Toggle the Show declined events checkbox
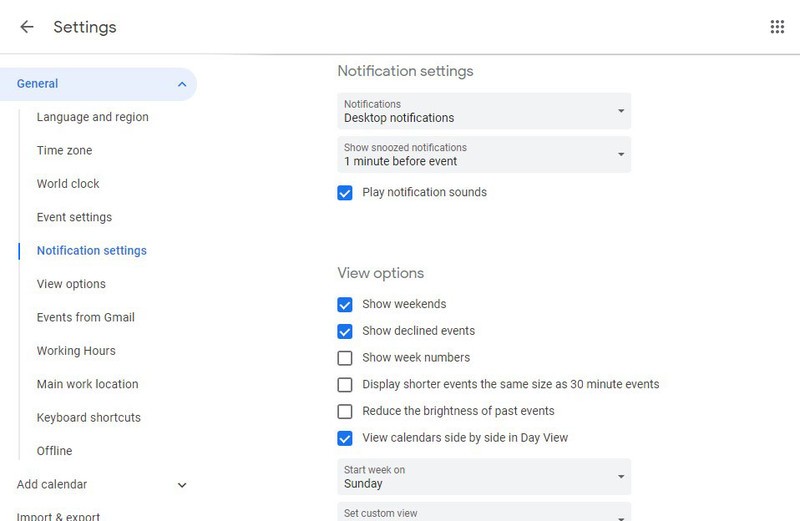 click(345, 331)
